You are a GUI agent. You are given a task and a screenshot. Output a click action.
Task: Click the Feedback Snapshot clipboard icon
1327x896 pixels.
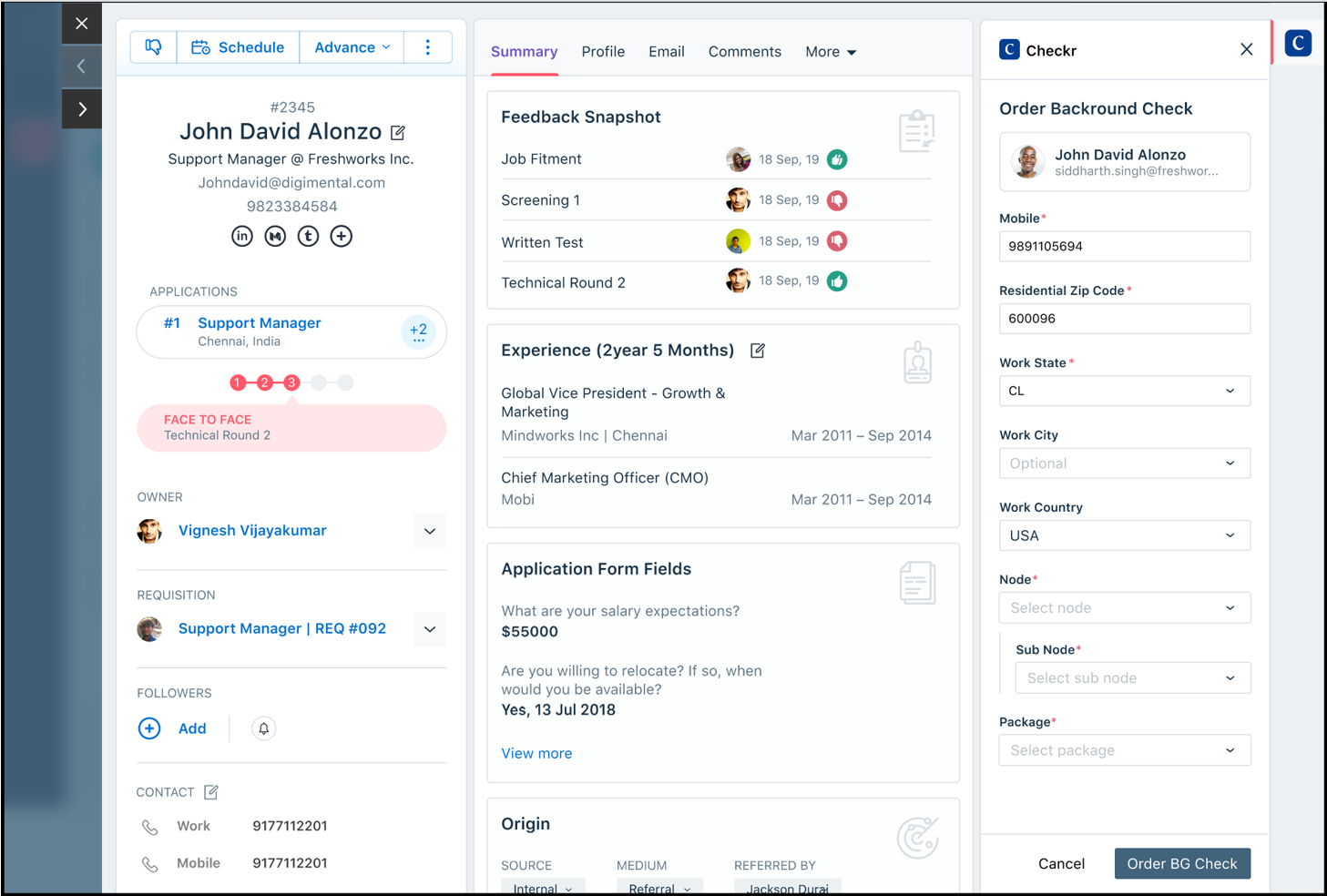coord(917,131)
